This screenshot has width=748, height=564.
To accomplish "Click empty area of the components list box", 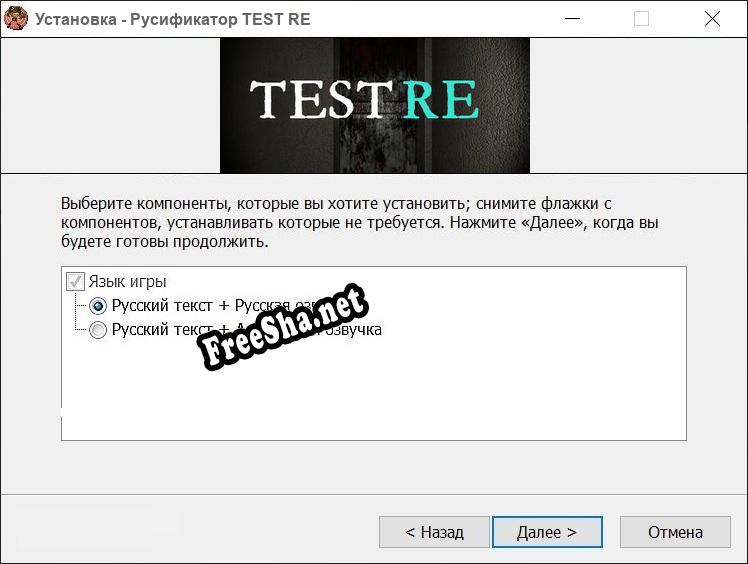I will (477, 391).
